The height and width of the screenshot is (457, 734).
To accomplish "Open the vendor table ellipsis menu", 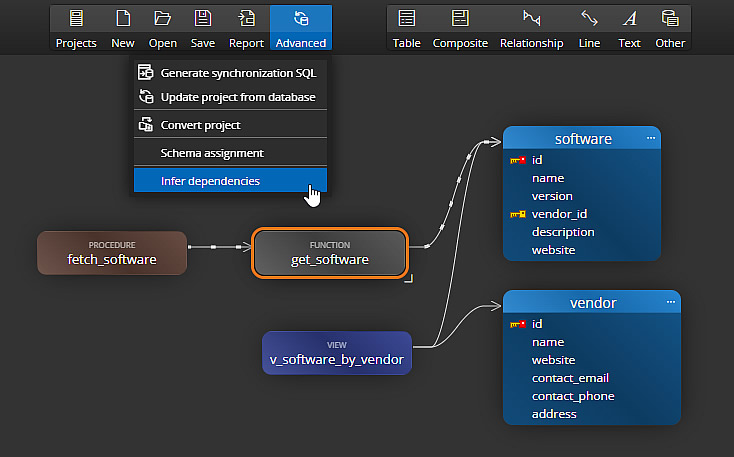I will (670, 302).
